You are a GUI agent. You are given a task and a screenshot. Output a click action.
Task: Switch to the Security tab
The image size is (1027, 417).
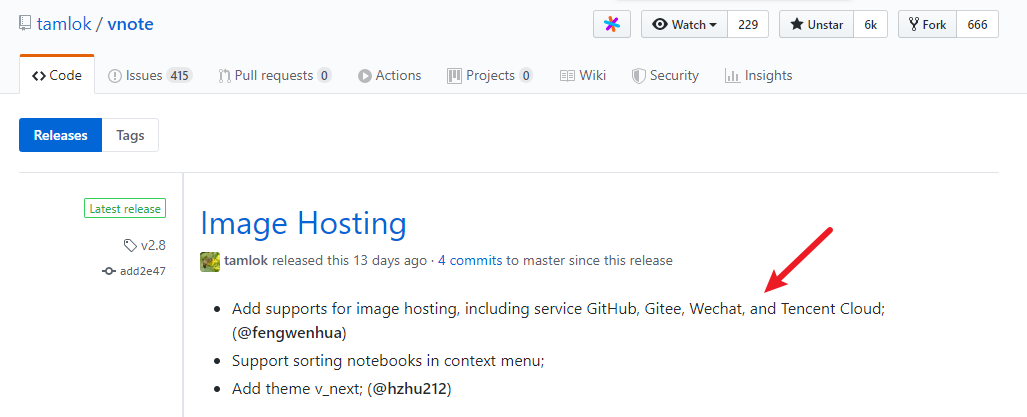[665, 76]
